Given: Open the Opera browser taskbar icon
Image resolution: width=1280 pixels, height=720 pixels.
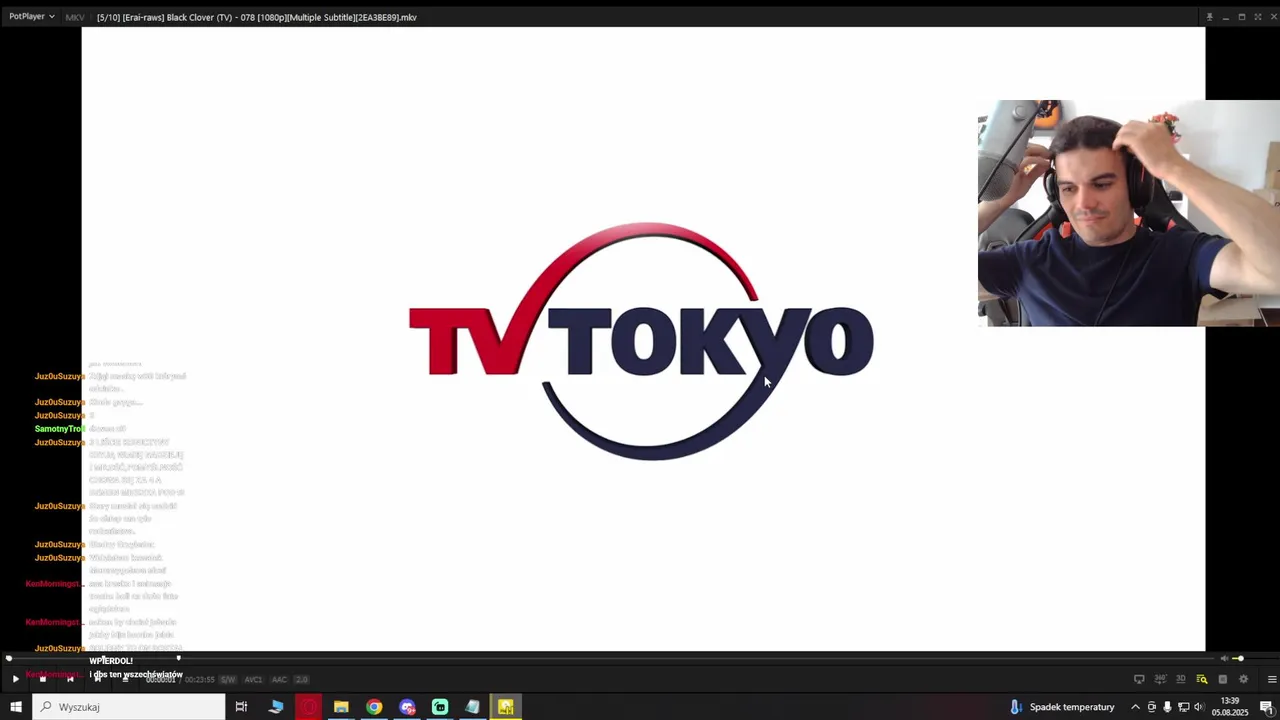Looking at the screenshot, I should [x=308, y=707].
